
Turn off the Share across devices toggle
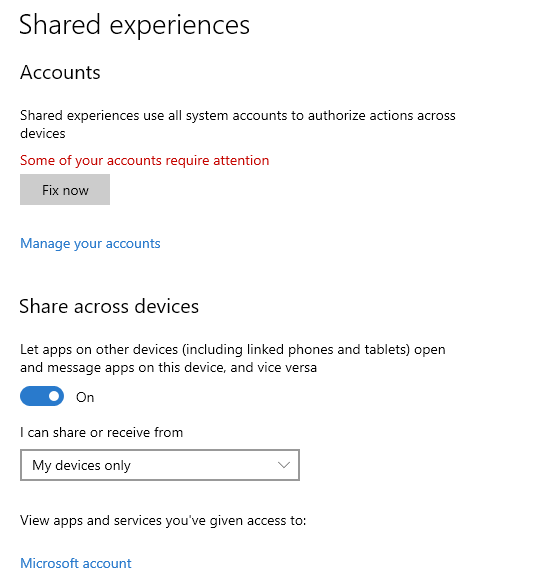pyautogui.click(x=42, y=396)
